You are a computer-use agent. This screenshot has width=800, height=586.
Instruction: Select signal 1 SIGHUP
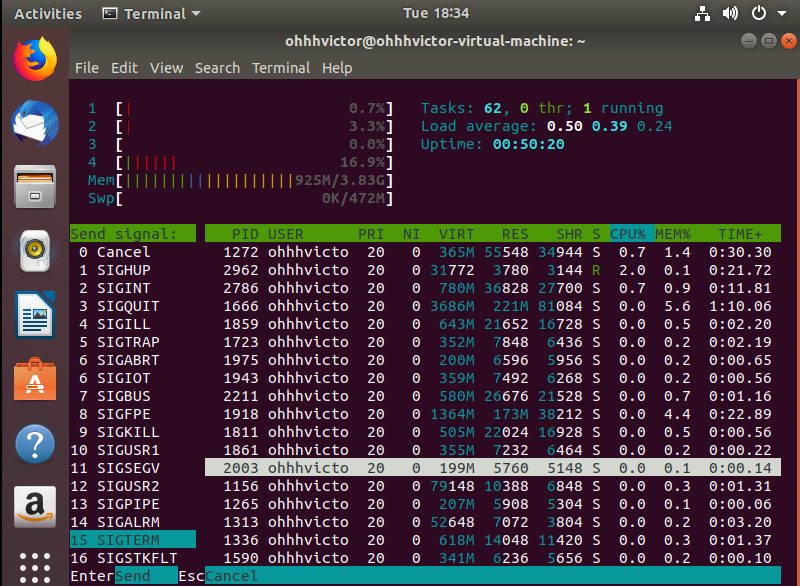tap(133, 270)
